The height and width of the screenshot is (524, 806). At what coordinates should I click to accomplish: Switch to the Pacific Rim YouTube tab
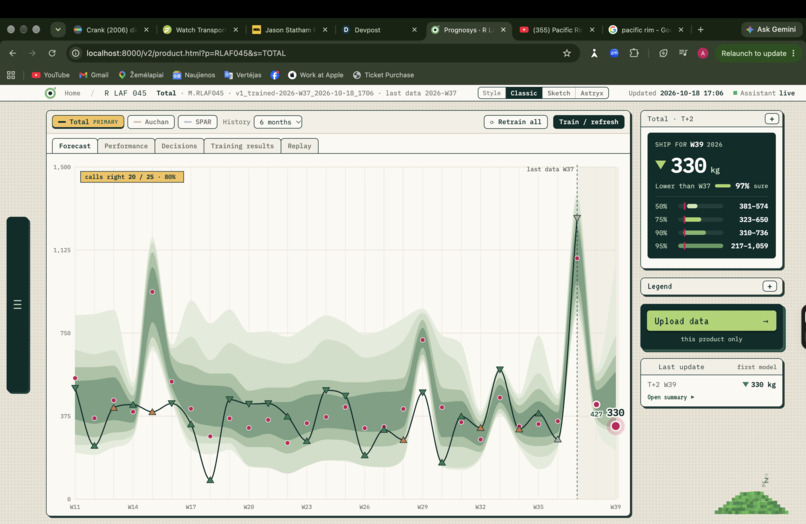[x=557, y=30]
